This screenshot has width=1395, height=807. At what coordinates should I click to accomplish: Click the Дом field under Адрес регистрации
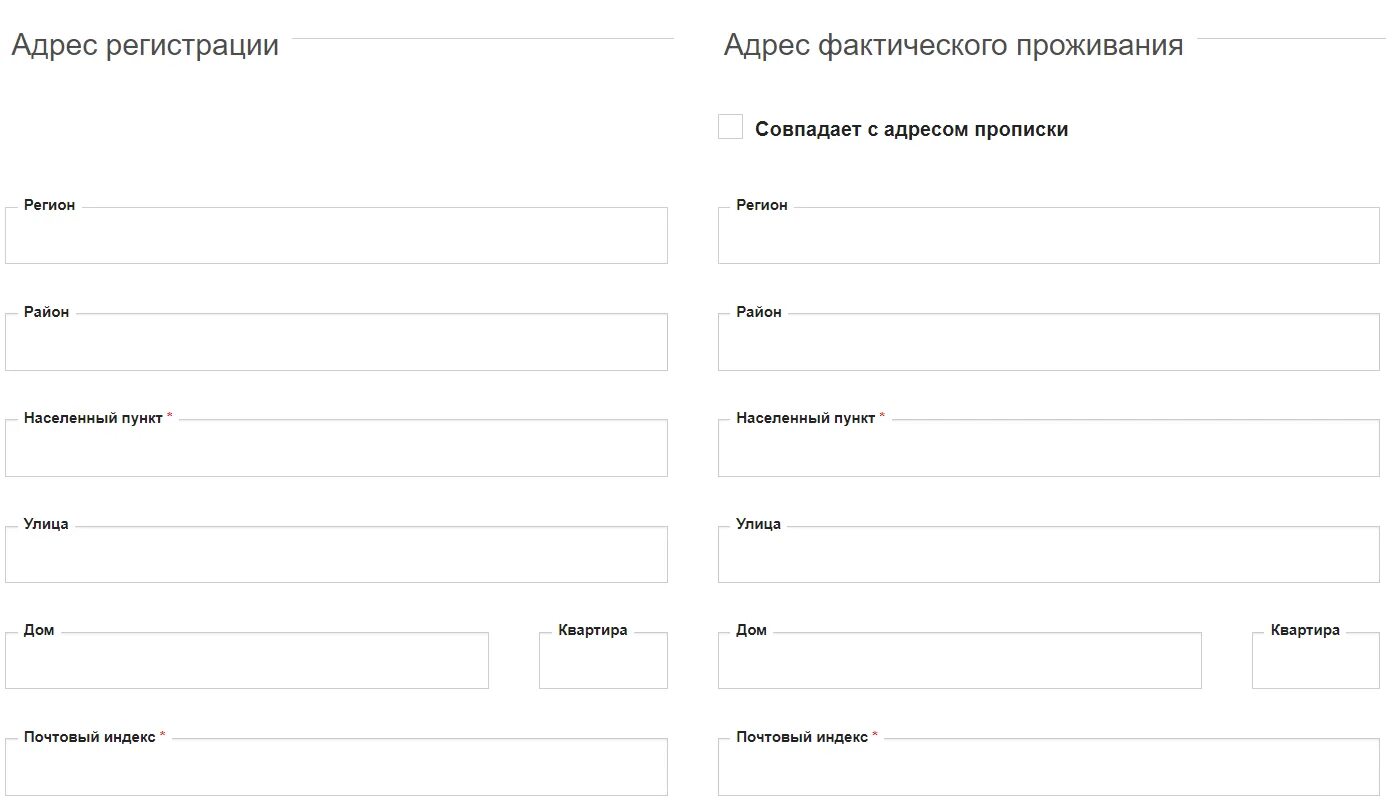coord(247,660)
